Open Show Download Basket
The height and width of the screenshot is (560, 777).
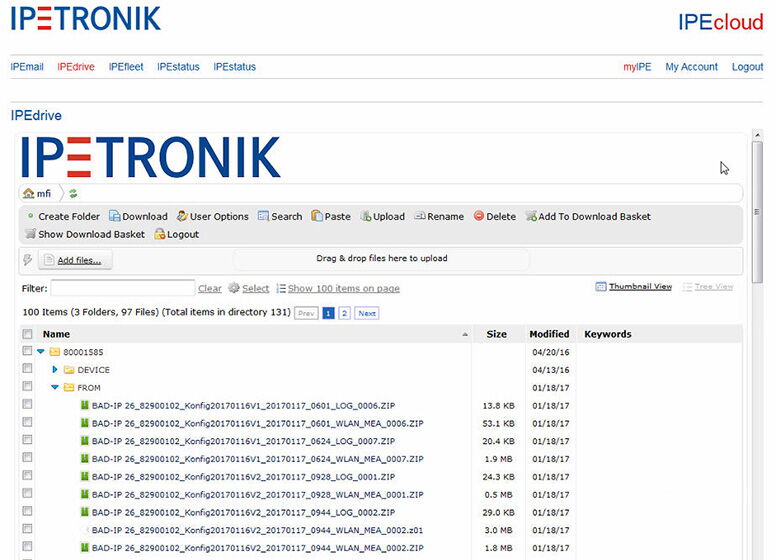(x=30, y=234)
